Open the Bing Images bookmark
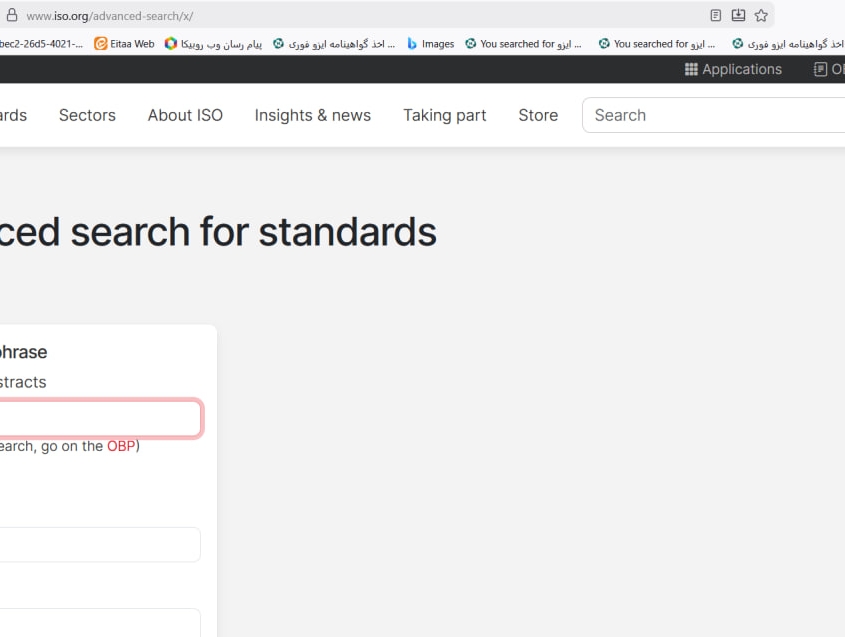 (x=430, y=44)
